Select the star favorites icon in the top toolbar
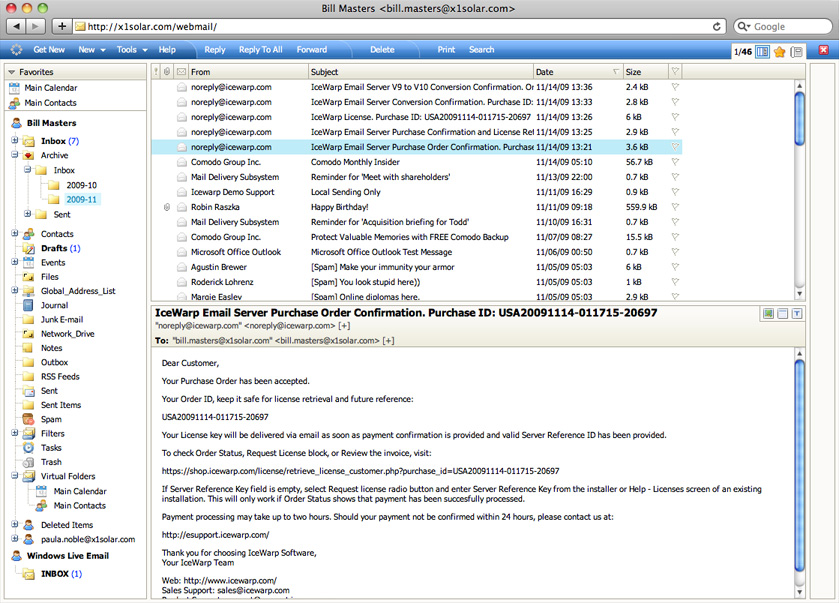This screenshot has height=603, width=839. click(779, 51)
